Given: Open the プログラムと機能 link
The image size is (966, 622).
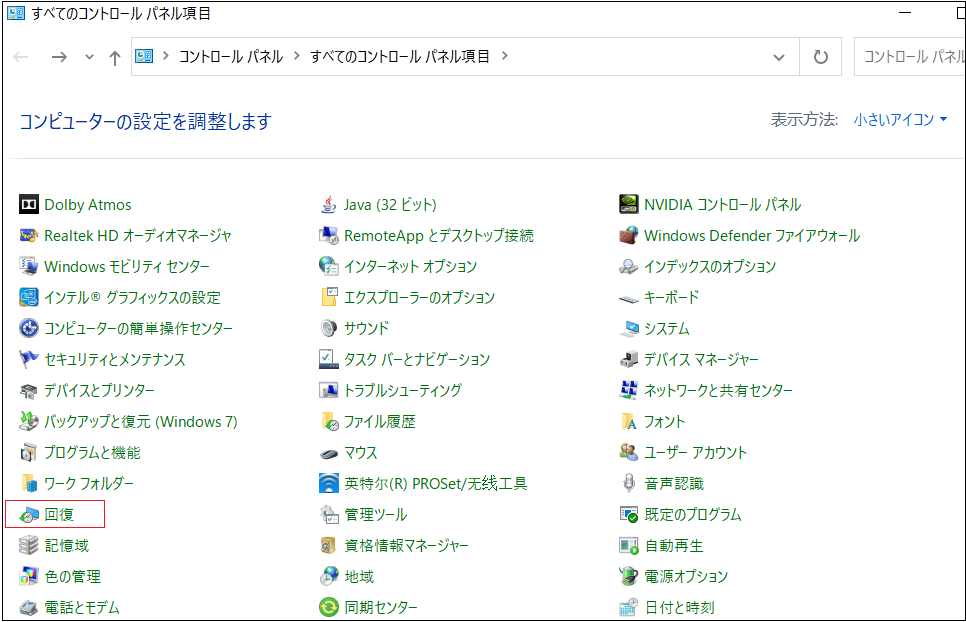Looking at the screenshot, I should pos(92,453).
